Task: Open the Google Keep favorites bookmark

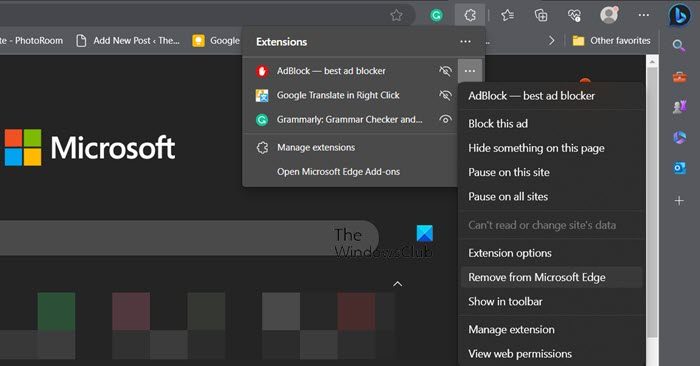Action: (217, 41)
